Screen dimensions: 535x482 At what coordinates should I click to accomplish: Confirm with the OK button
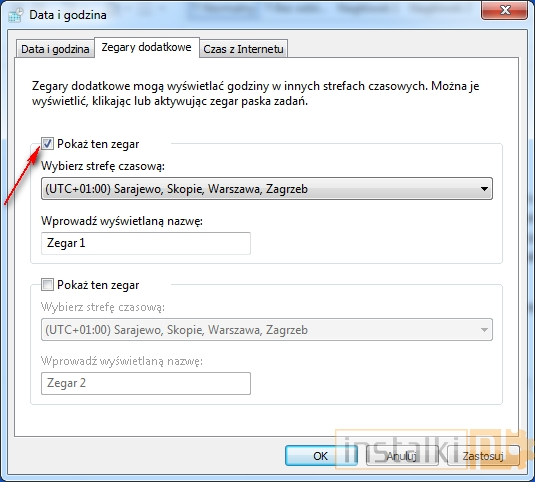(x=321, y=456)
